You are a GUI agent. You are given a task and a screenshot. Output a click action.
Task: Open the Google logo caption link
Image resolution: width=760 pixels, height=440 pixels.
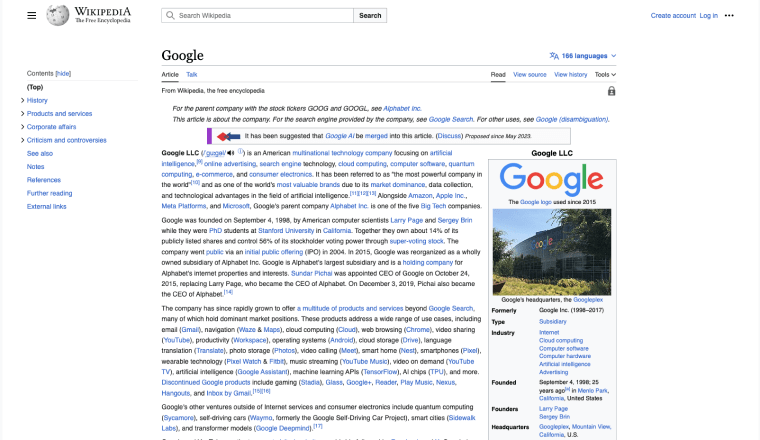tap(536, 202)
